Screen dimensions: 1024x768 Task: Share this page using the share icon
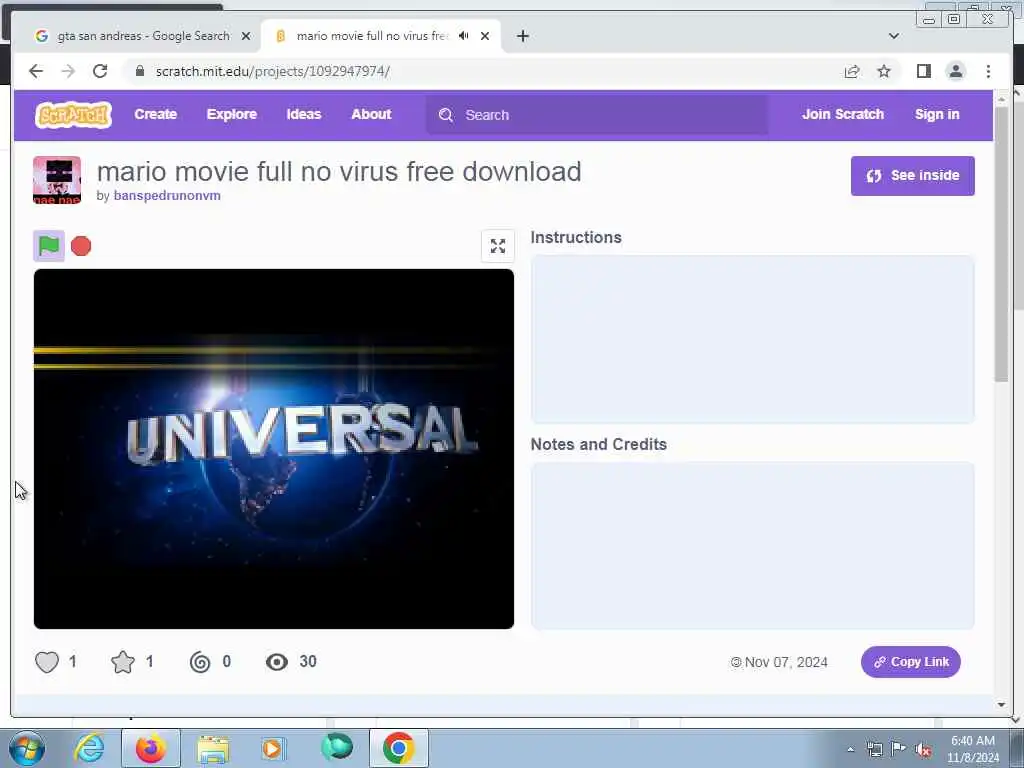852,71
